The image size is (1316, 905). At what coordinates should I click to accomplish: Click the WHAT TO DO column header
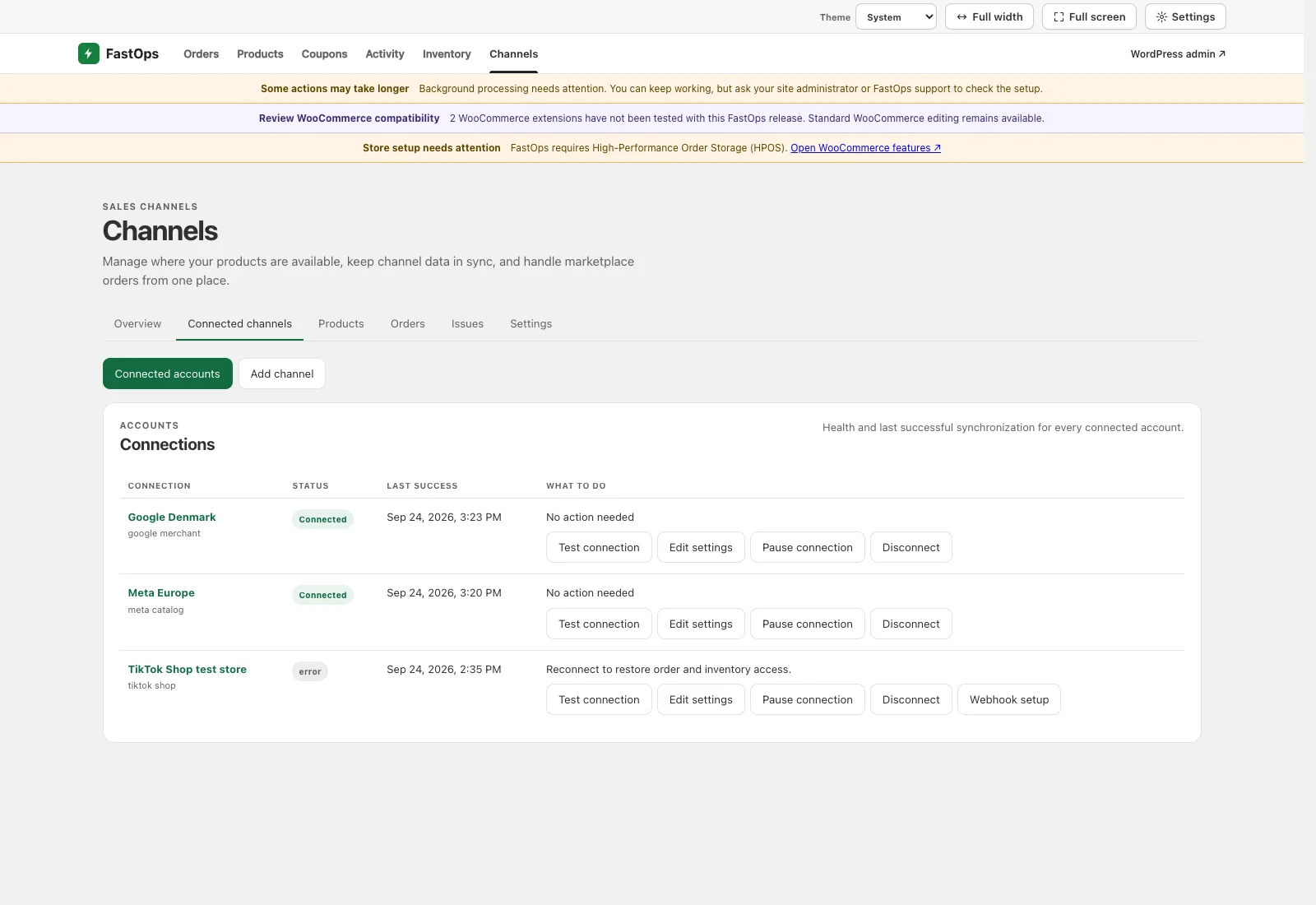click(576, 486)
